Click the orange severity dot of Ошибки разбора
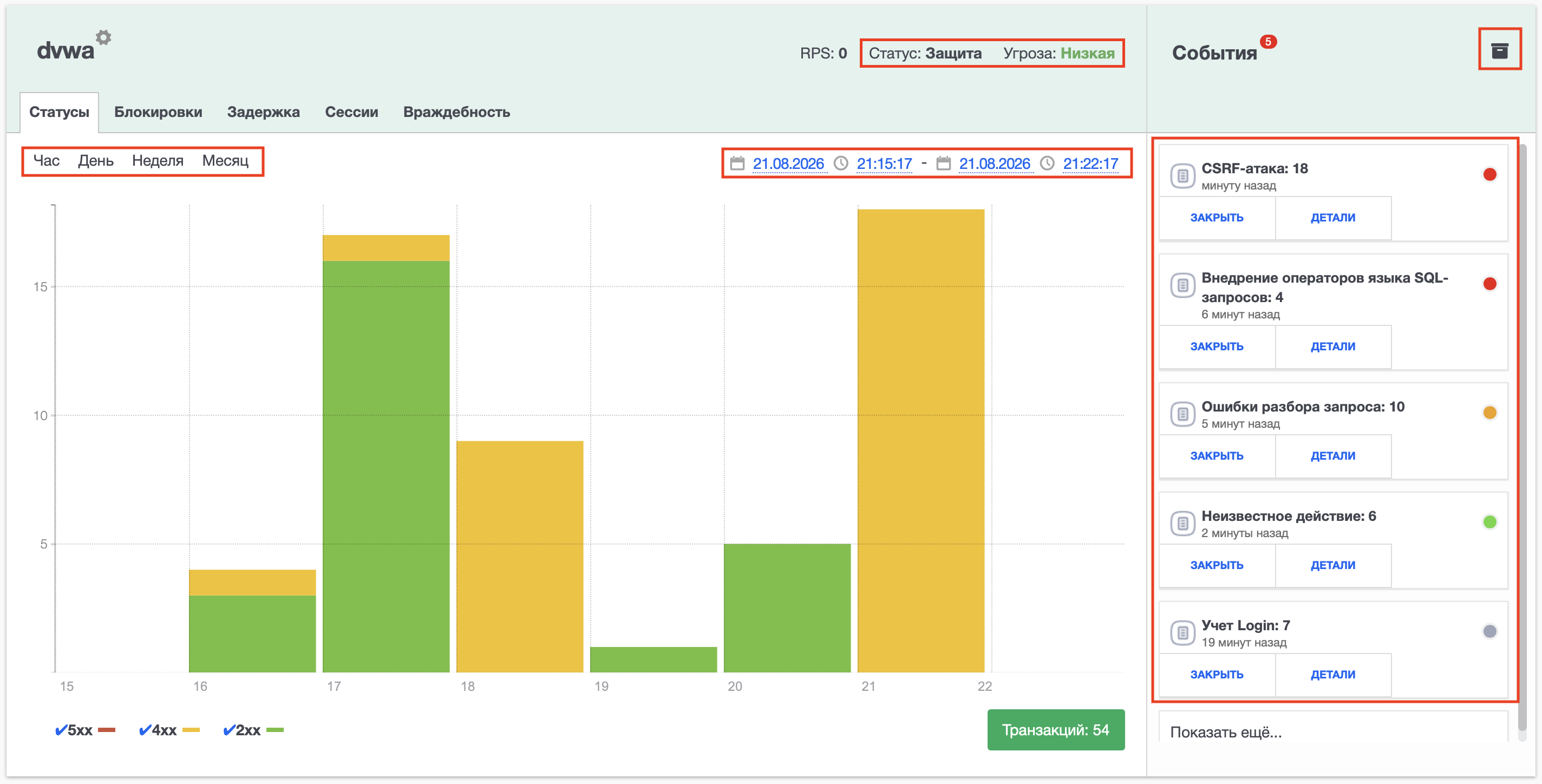Screen dimensions: 1542x784 pos(1489,413)
